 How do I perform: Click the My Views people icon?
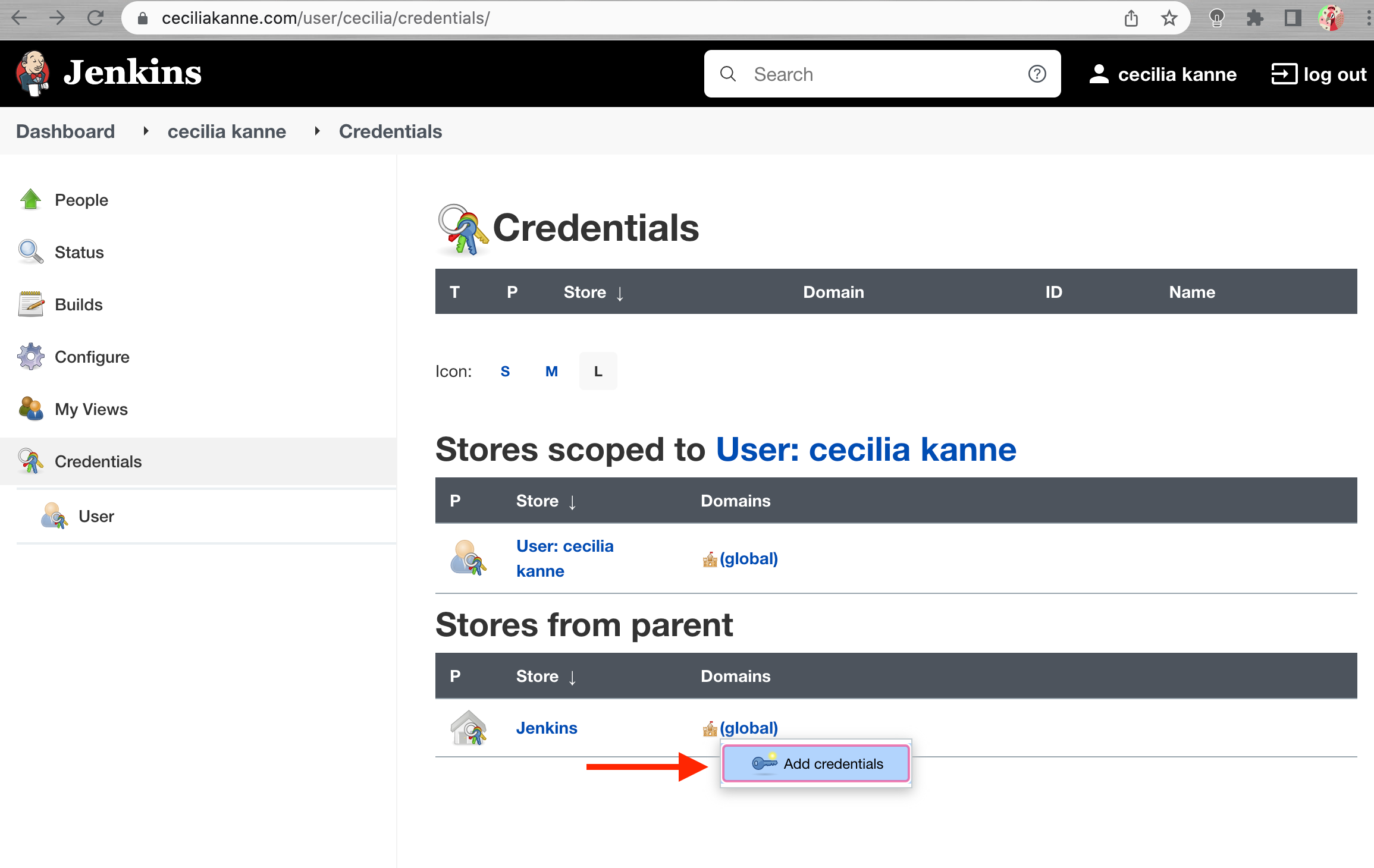[30, 409]
